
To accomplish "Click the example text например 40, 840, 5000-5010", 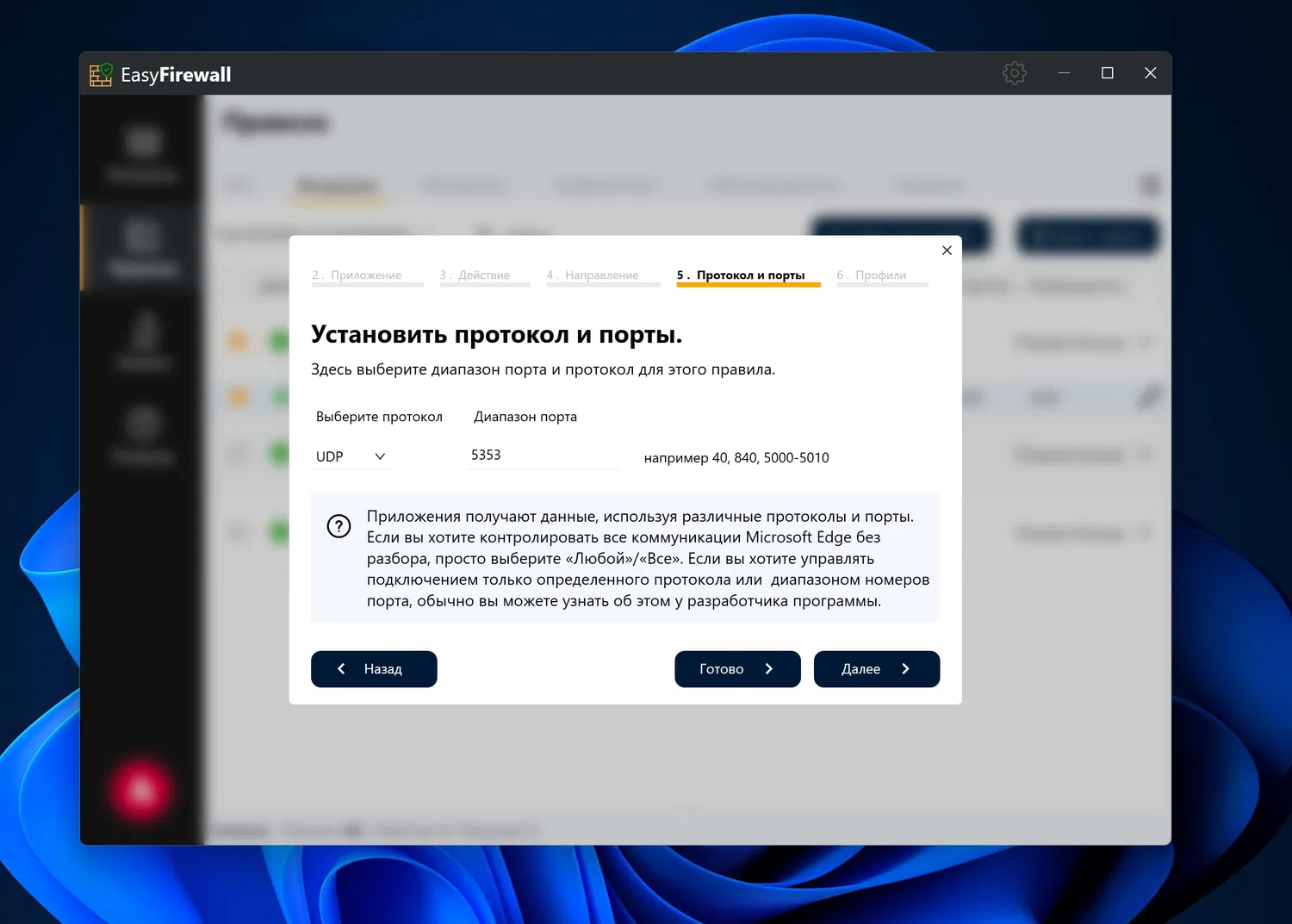I will pyautogui.click(x=736, y=458).
